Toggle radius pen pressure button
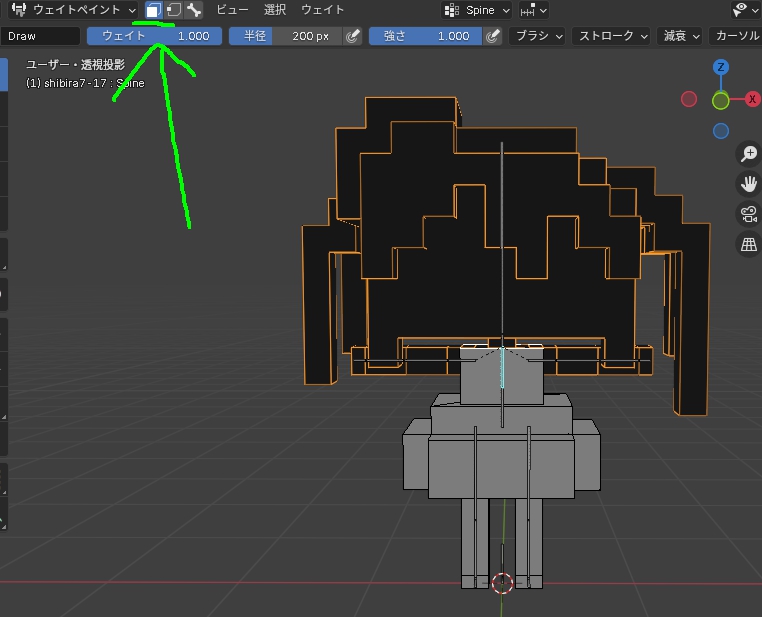762x617 pixels. pyautogui.click(x=352, y=36)
